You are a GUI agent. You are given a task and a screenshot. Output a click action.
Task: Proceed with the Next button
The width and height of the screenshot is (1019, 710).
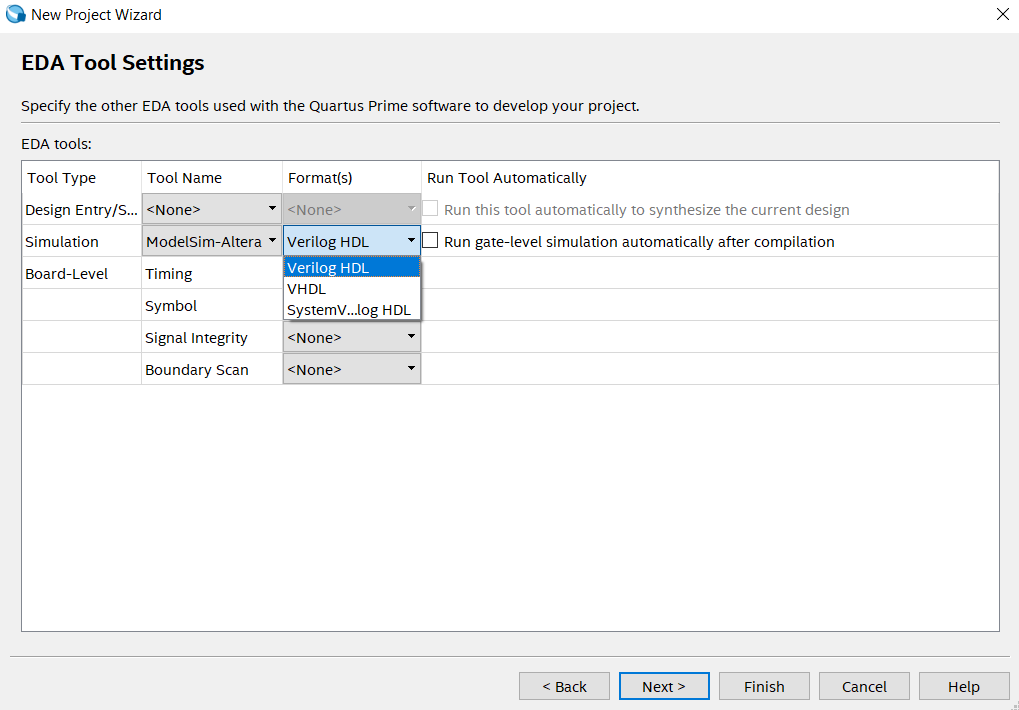pos(664,687)
